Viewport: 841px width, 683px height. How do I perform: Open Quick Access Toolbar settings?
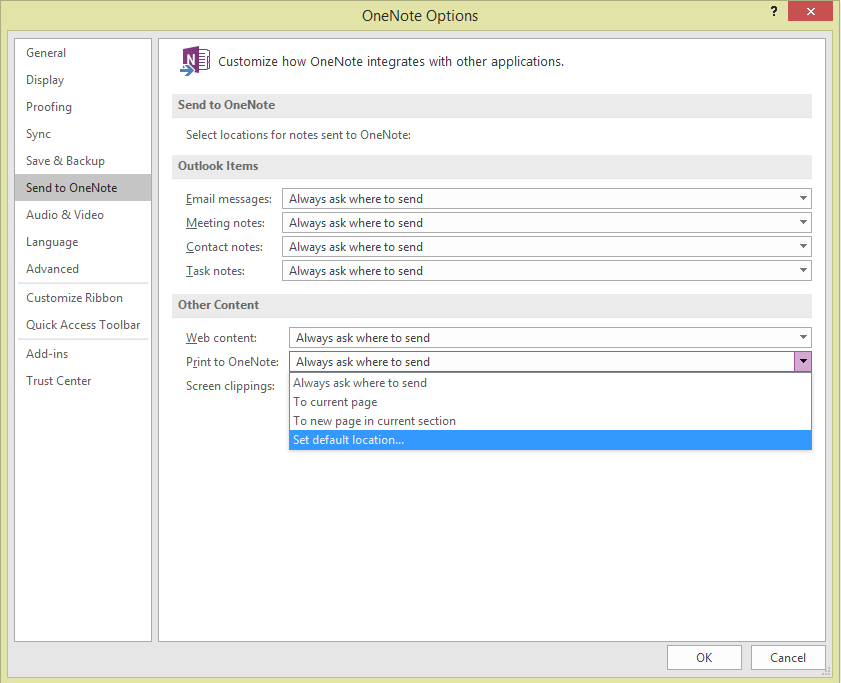click(83, 325)
